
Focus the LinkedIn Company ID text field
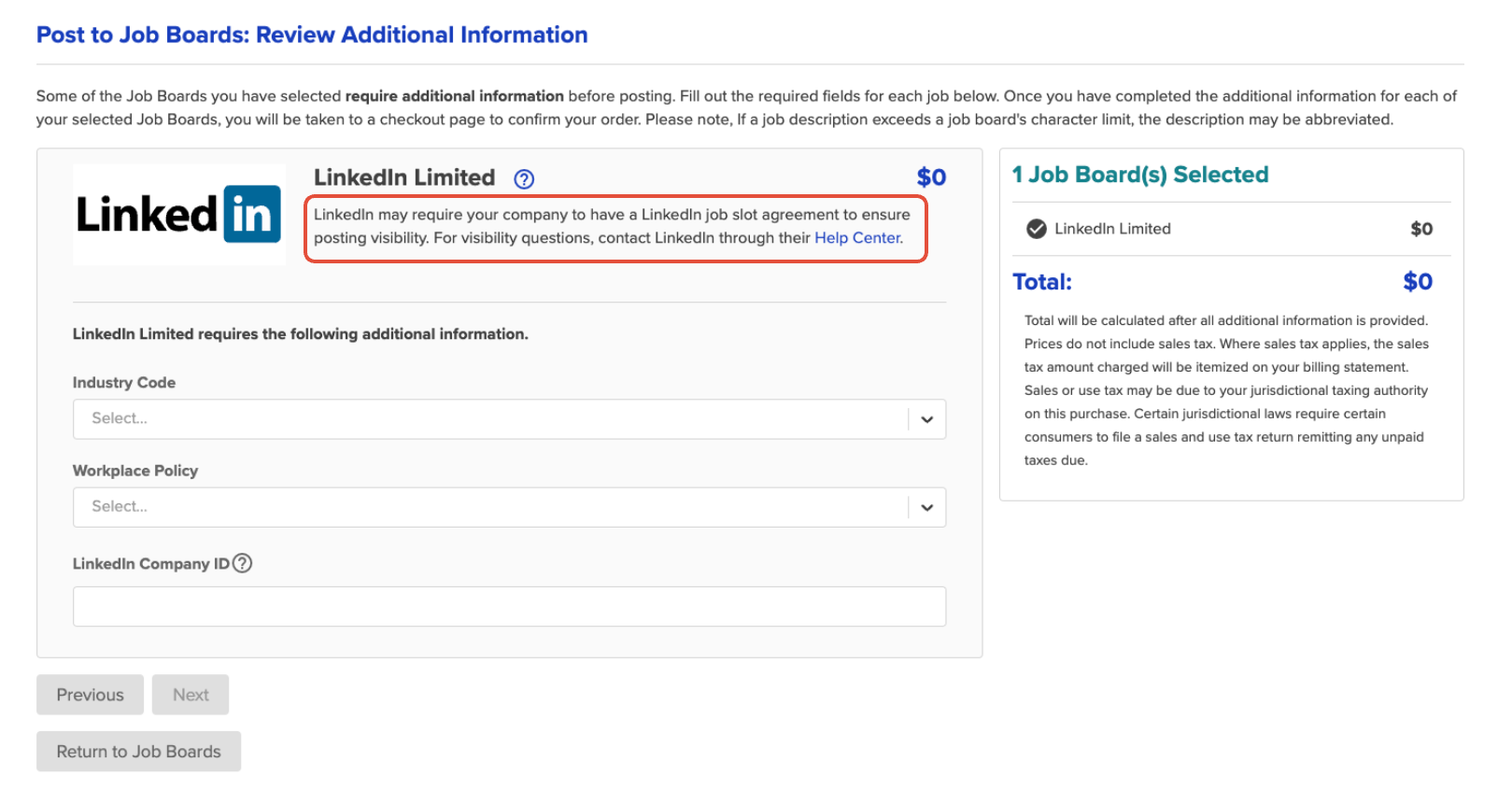[509, 606]
